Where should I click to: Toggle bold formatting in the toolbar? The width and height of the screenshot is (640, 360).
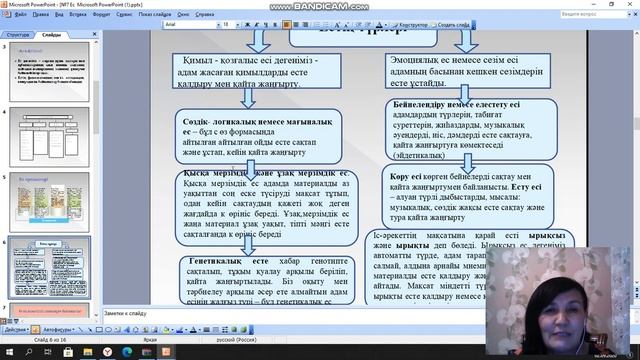(247, 25)
